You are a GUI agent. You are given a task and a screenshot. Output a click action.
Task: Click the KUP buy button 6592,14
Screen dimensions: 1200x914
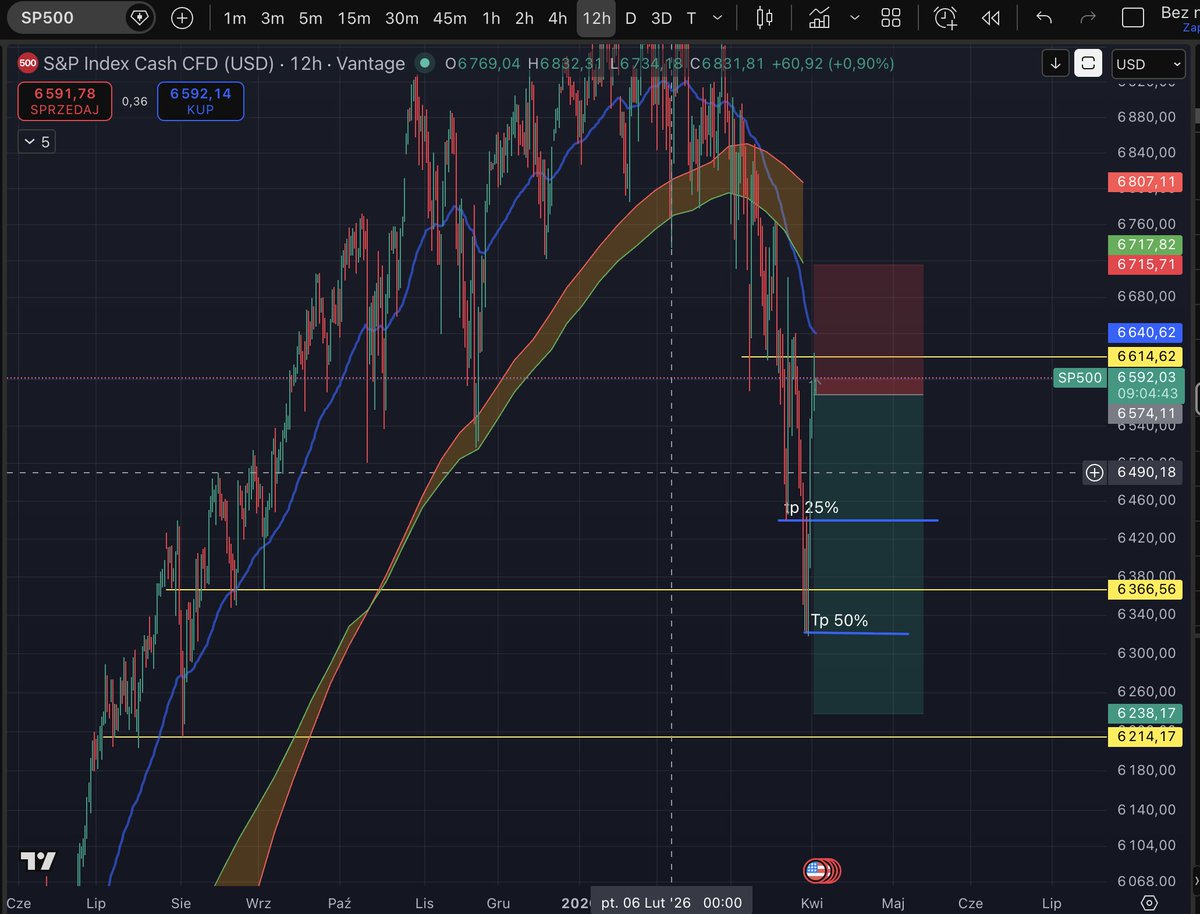pos(200,101)
